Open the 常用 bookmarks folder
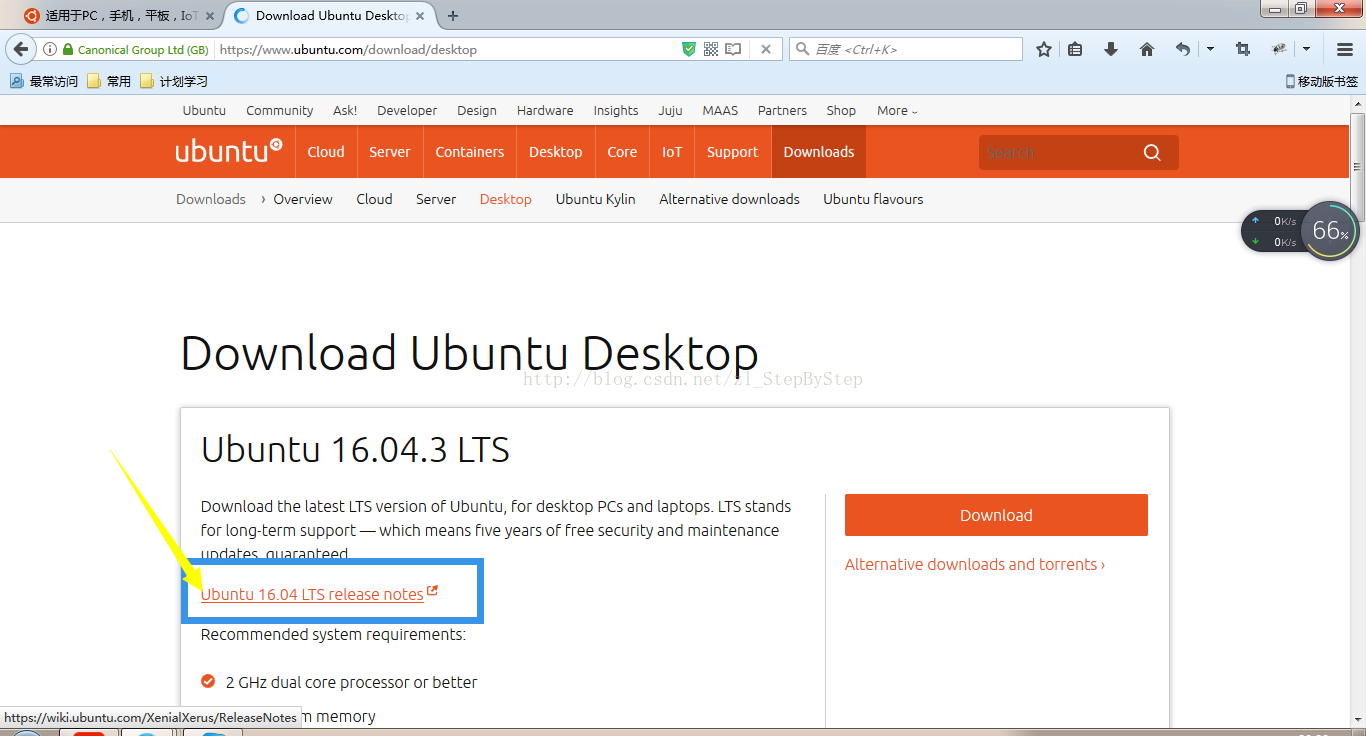The image size is (1366, 736). tap(109, 81)
